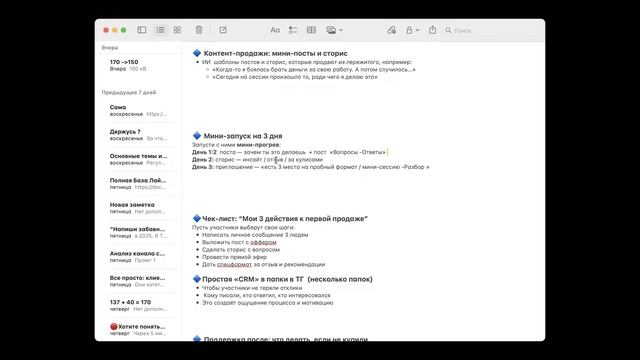The image size is (640, 360).
Task: Switch to list view of notes
Action: click(160, 30)
